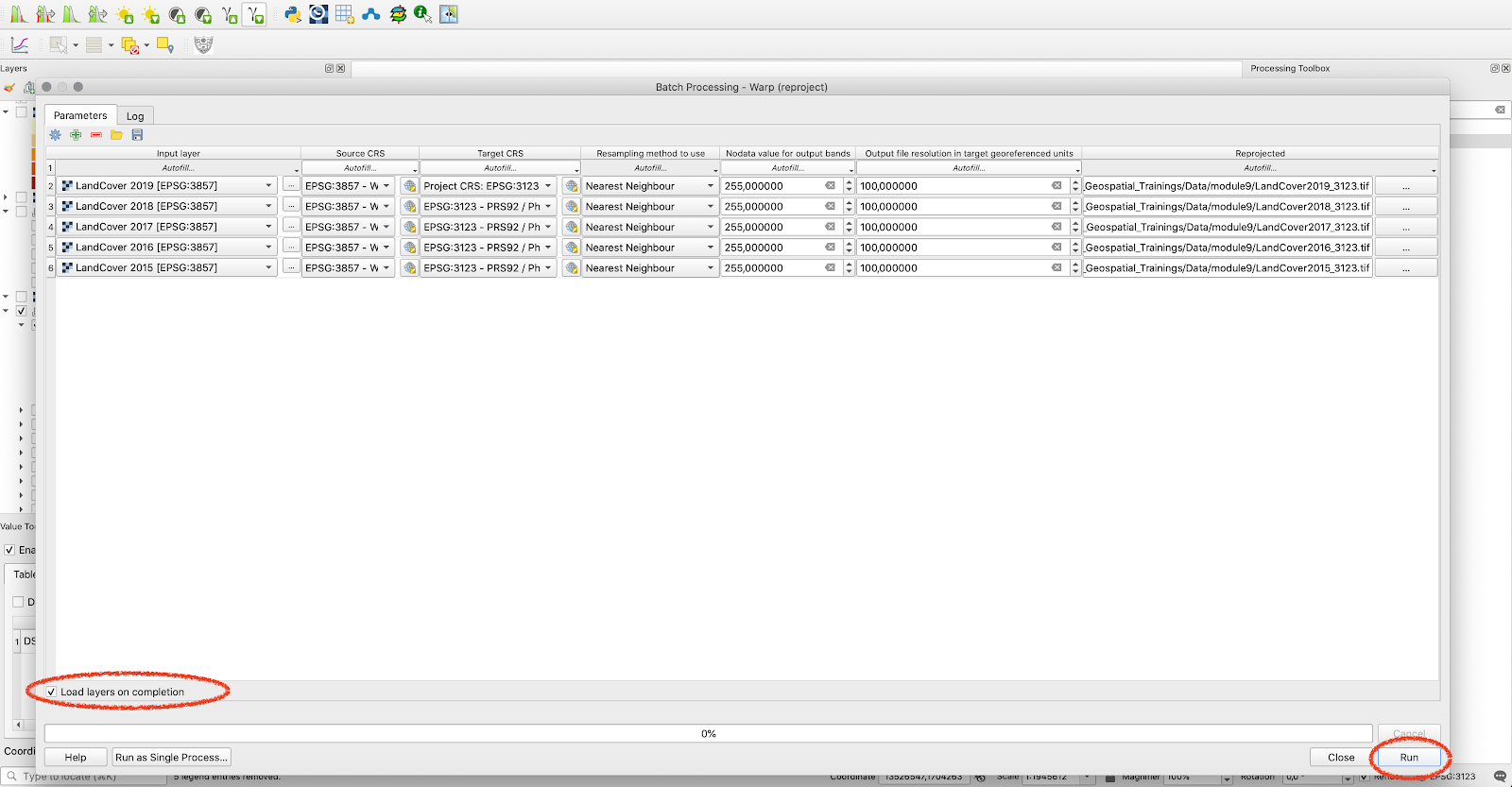Add a row with the green plus icon
Image resolution: width=1512 pixels, height=787 pixels.
76,135
